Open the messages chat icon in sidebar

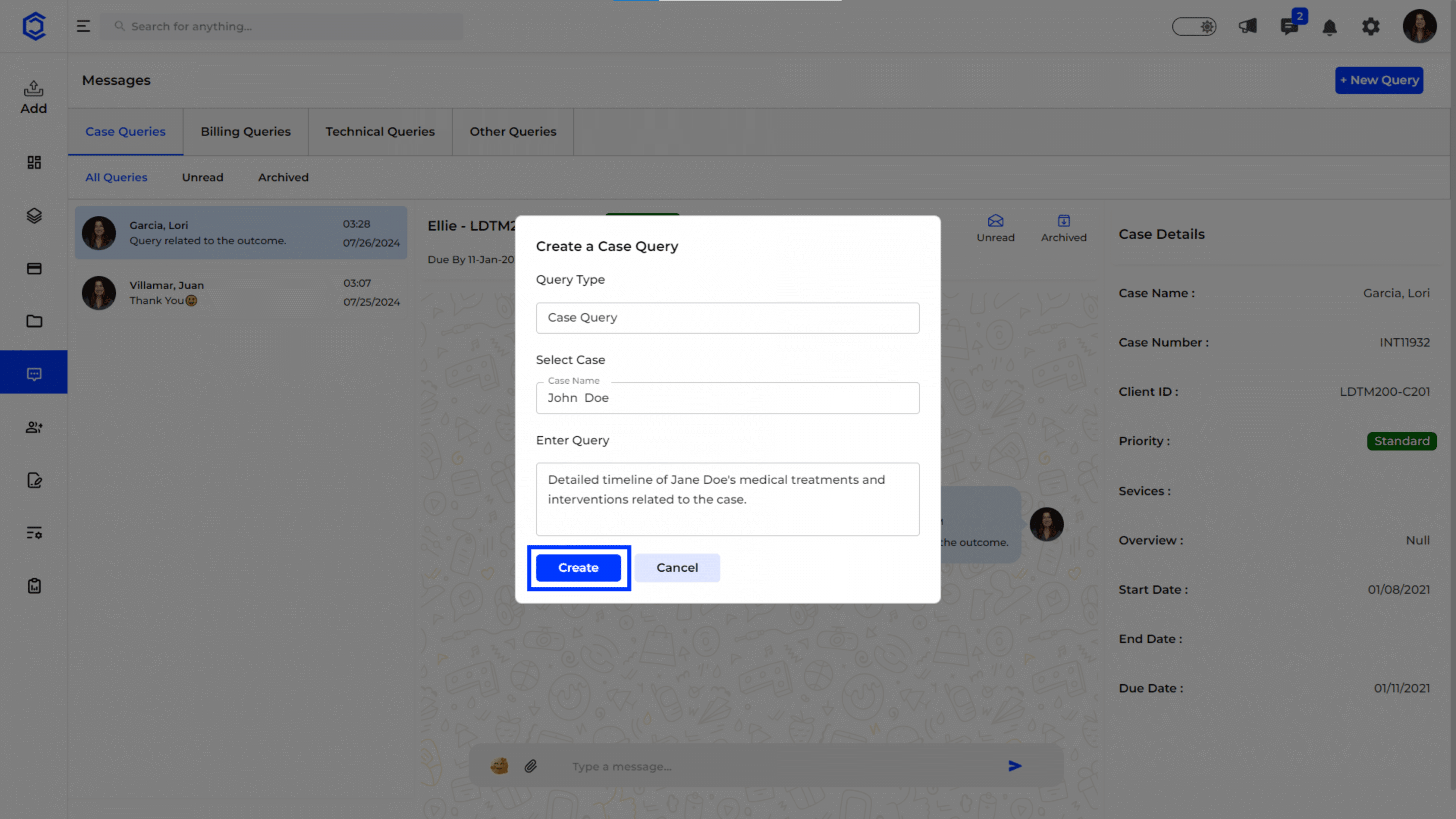[34, 374]
